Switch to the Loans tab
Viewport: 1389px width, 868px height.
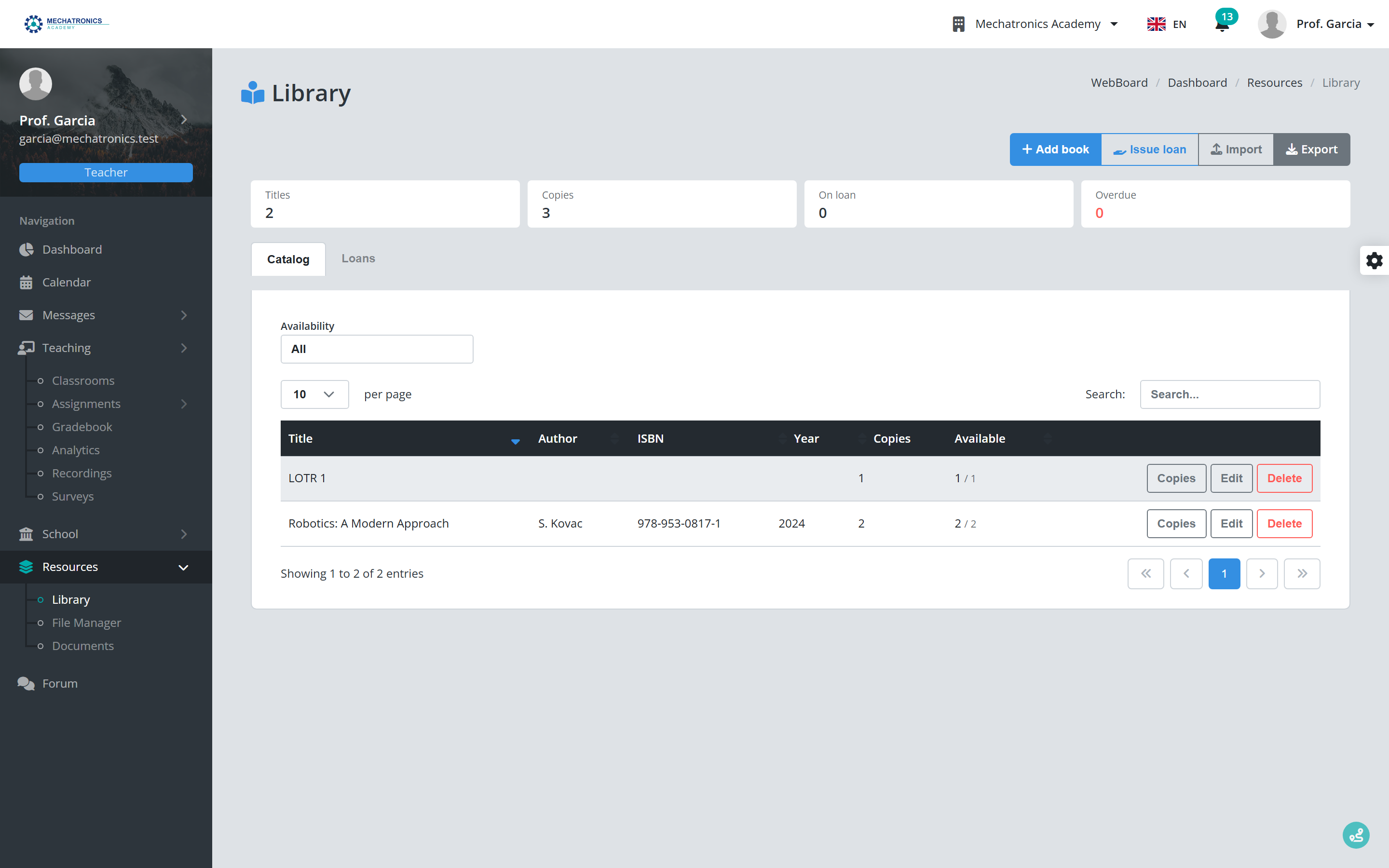[358, 258]
